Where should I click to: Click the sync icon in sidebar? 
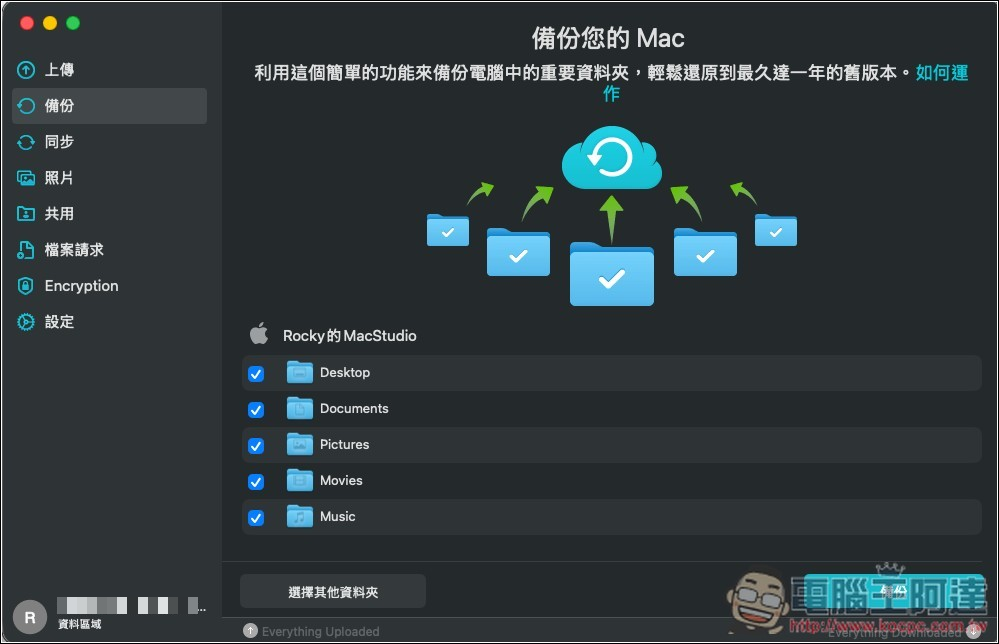[x=26, y=142]
